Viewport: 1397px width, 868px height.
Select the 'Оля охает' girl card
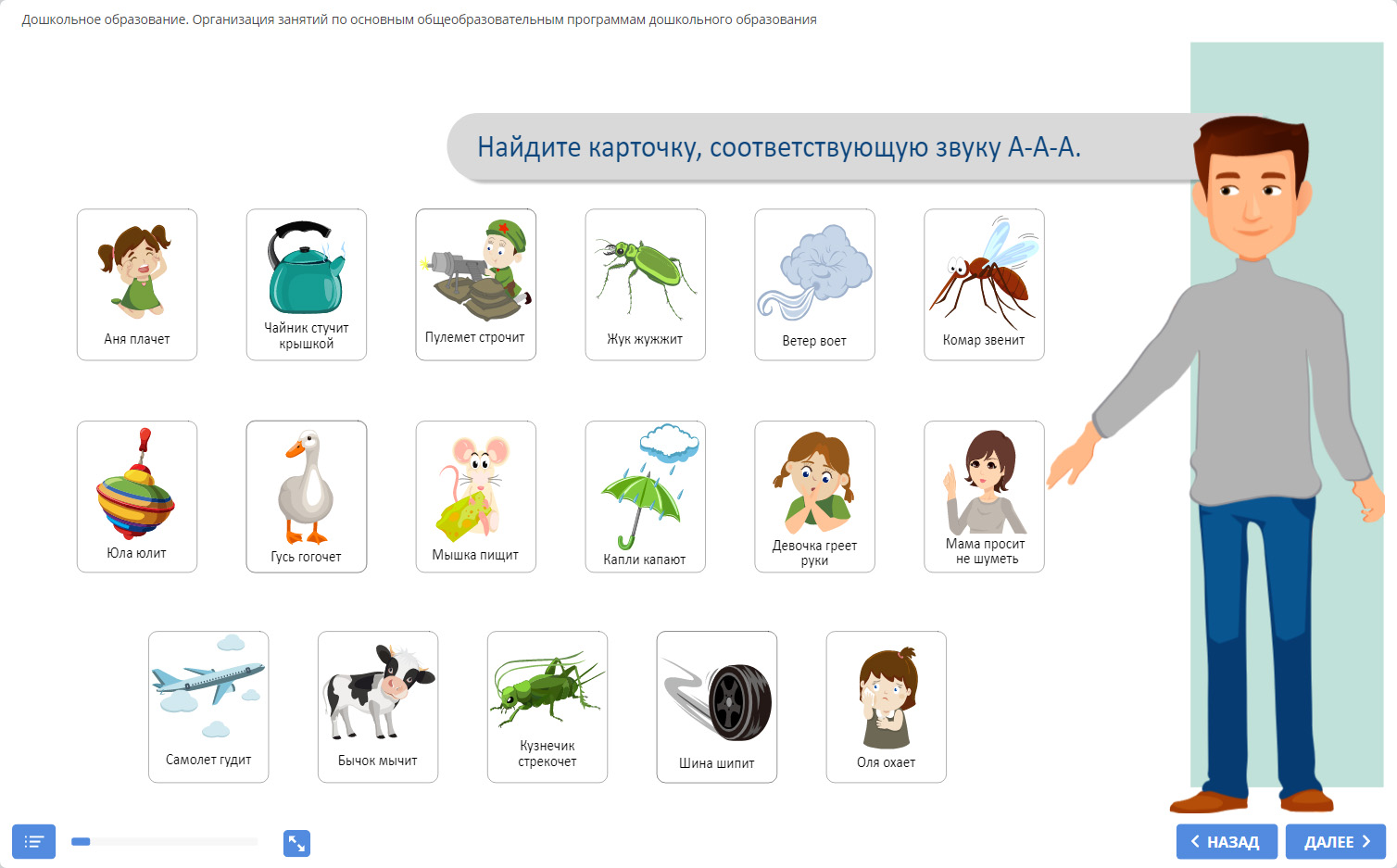coord(887,707)
